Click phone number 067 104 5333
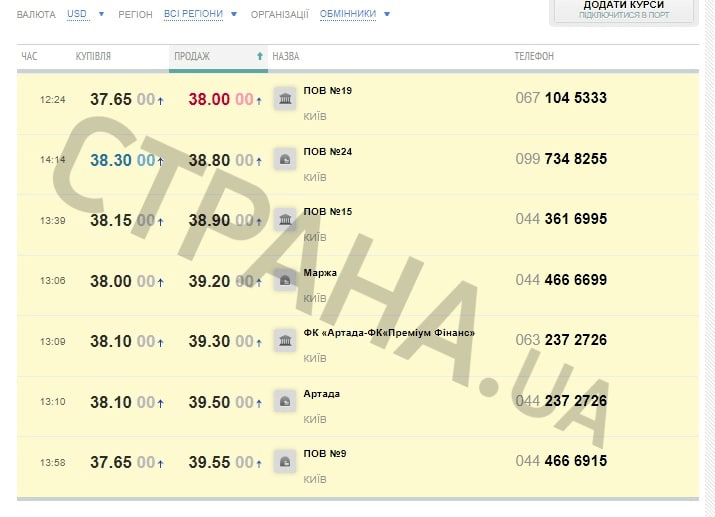This screenshot has height=517, width=715. (x=561, y=98)
